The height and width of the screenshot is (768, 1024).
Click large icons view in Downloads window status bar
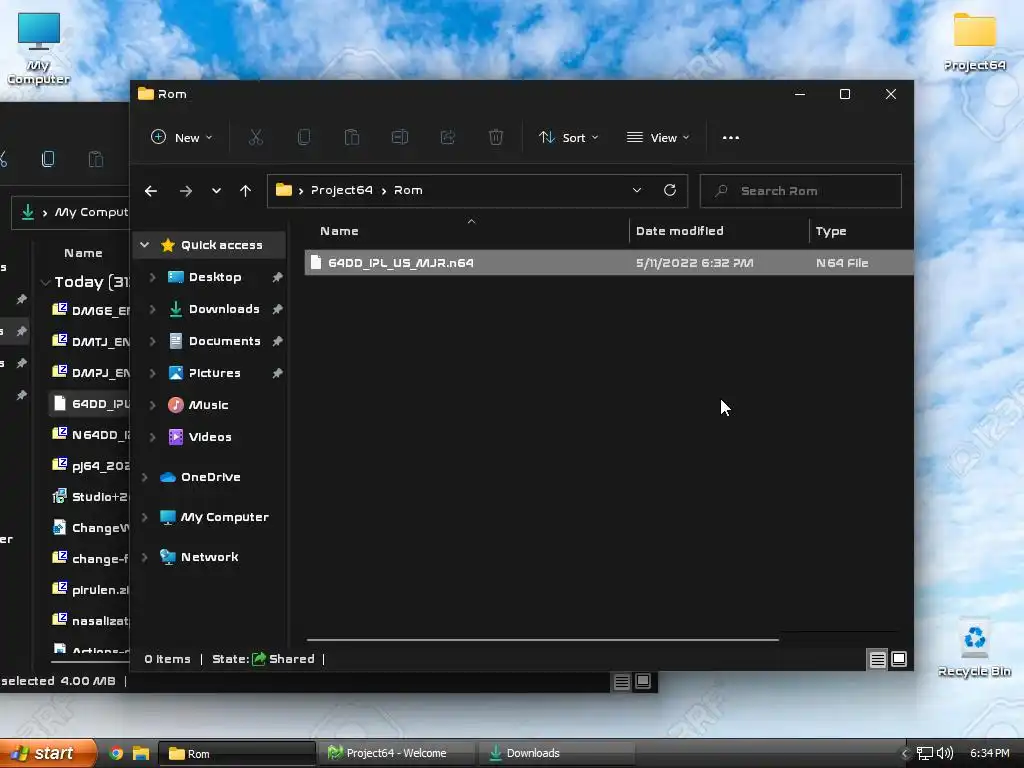(643, 682)
